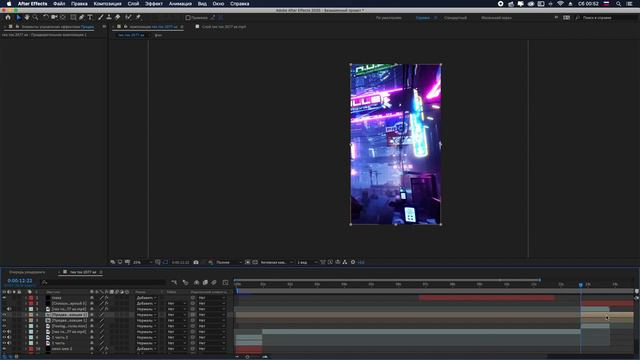Click the Search help field at top right
Image resolution: width=640 pixels, height=360 pixels.
pos(605,18)
